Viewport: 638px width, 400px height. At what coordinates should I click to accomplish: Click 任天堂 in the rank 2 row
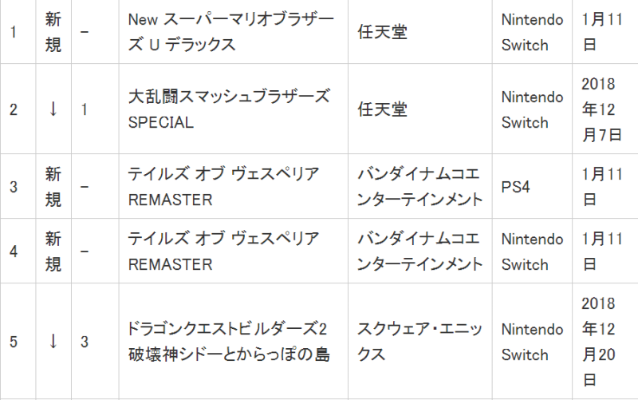[x=378, y=109]
